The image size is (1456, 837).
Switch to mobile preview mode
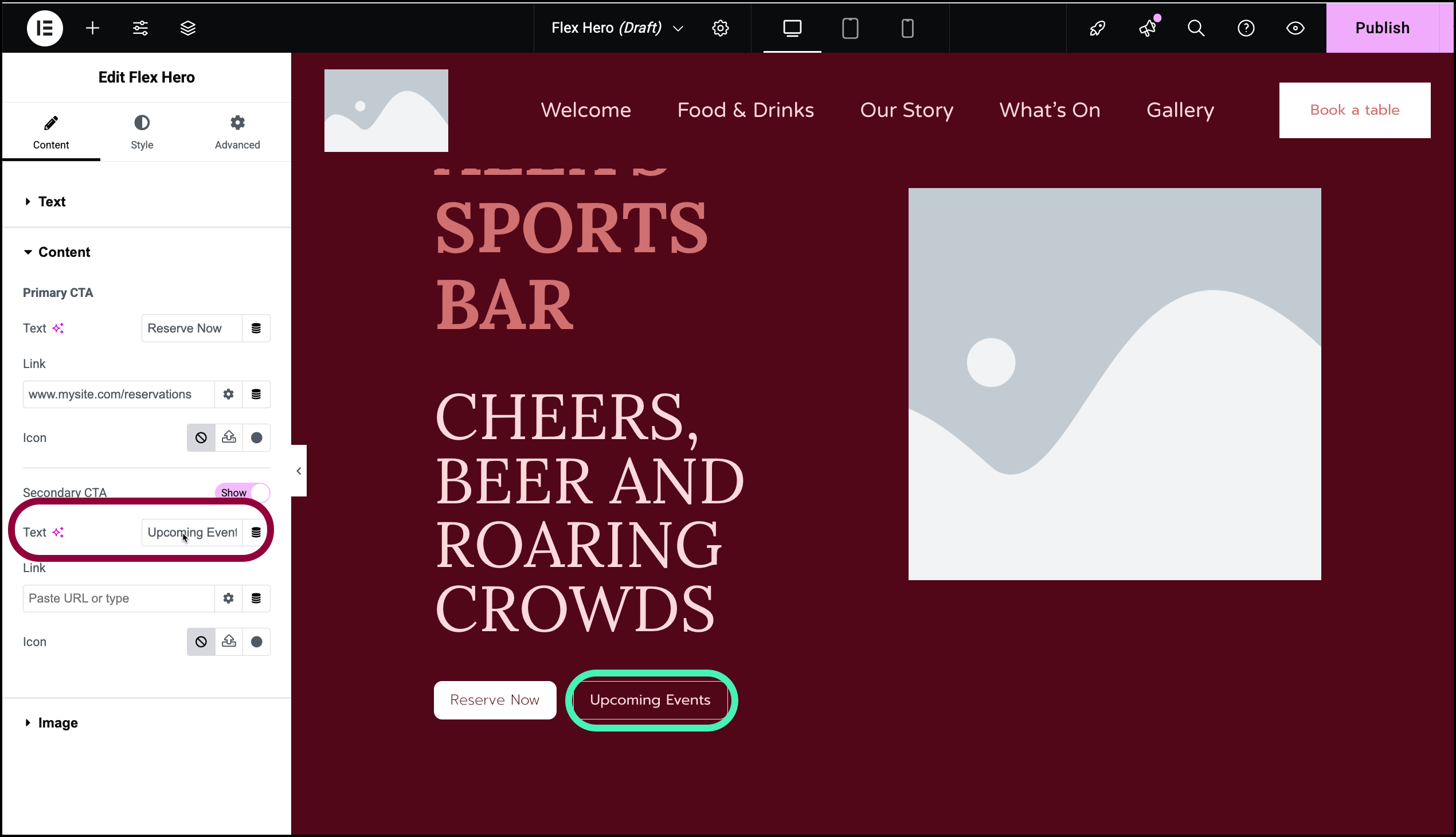[907, 28]
